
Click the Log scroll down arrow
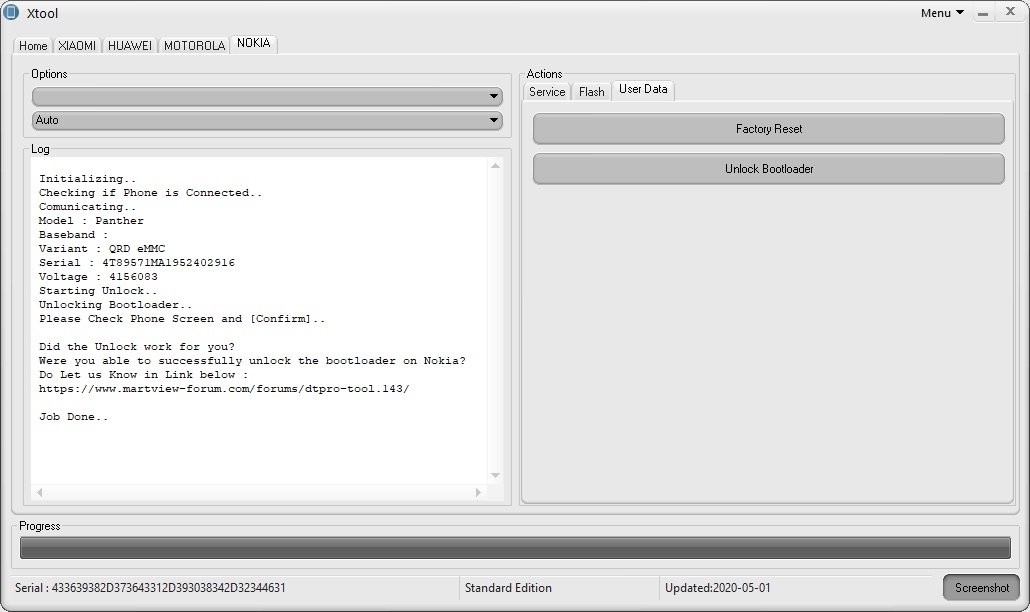click(495, 476)
